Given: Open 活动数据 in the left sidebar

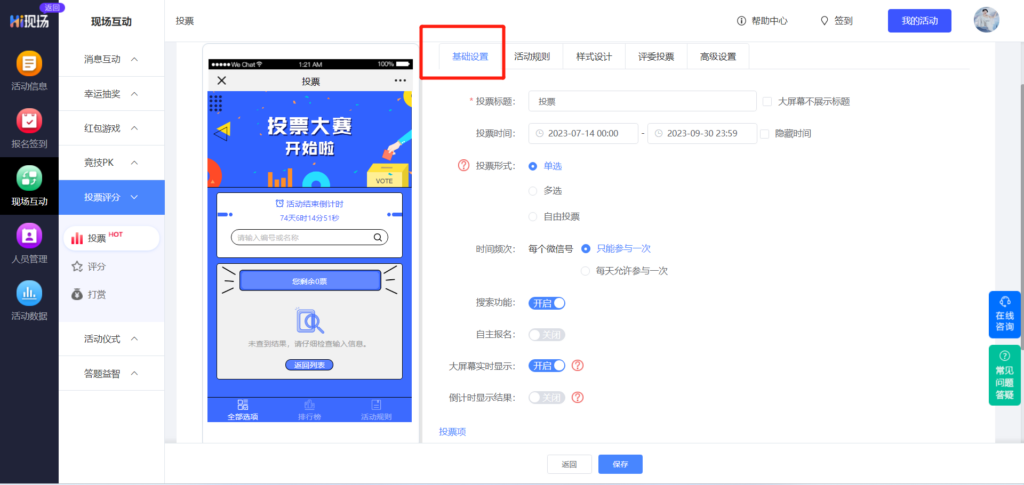Looking at the screenshot, I should tap(29, 301).
